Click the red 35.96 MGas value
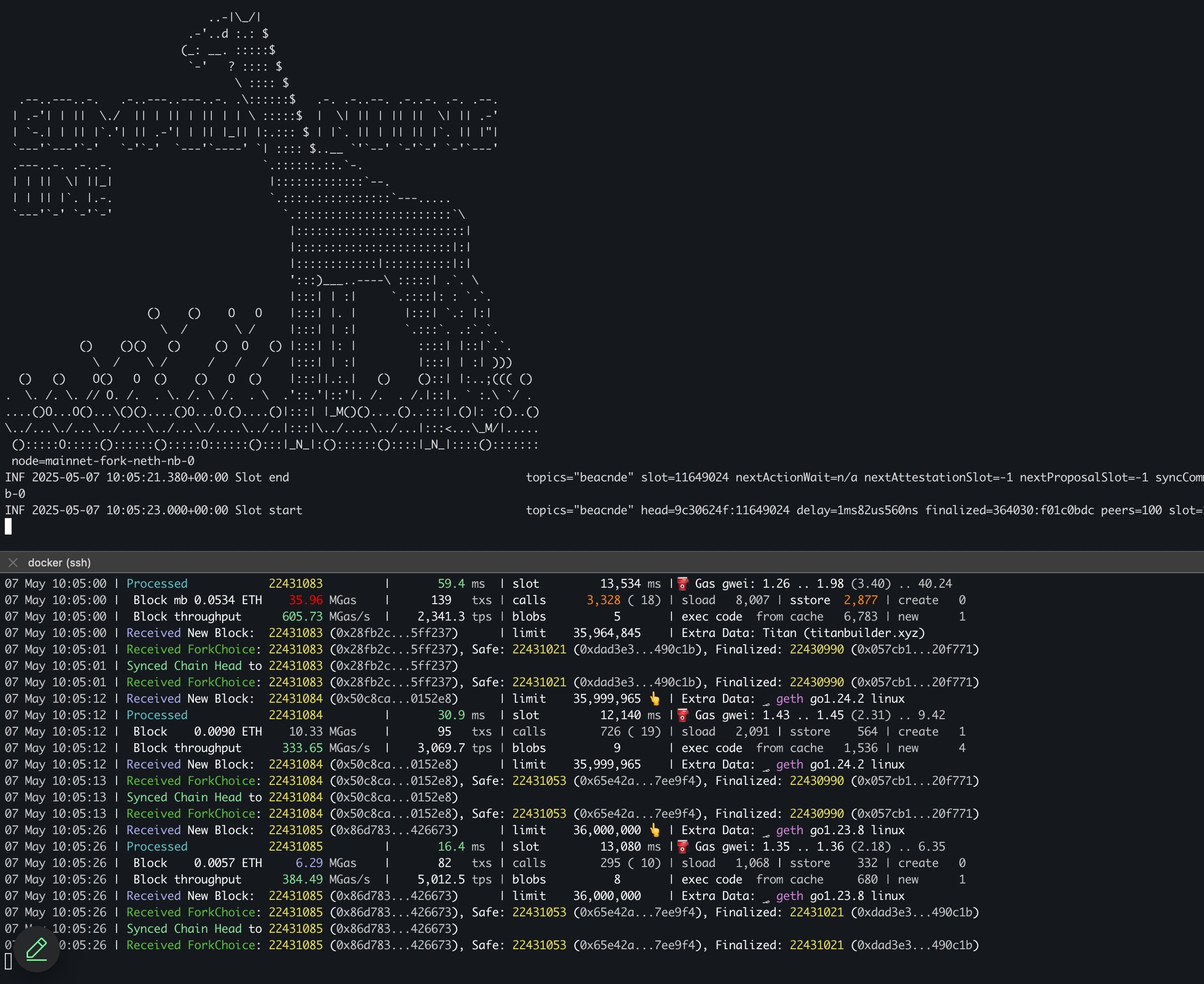This screenshot has width=1204, height=984. point(305,600)
